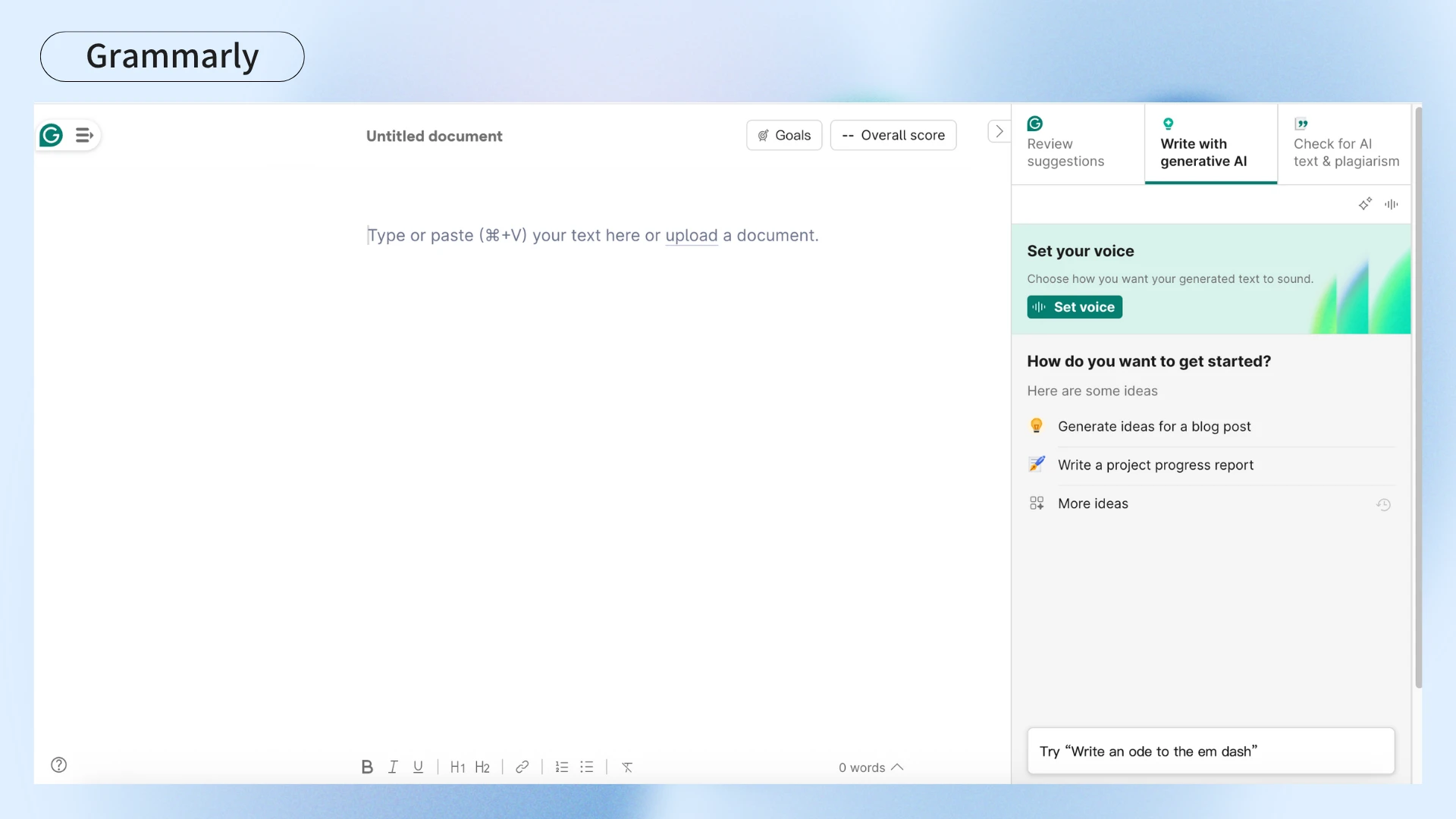The height and width of the screenshot is (819, 1456).
Task: Create a bulleted list
Action: (x=586, y=767)
